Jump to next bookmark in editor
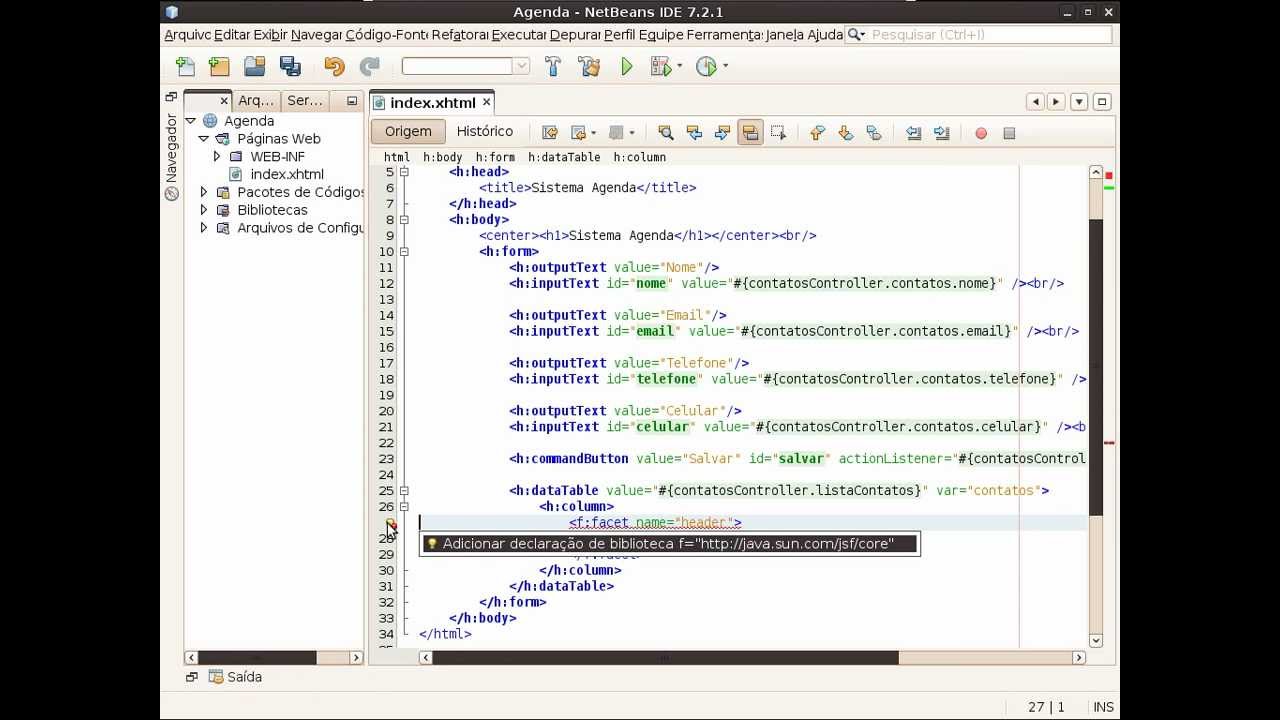 (845, 132)
